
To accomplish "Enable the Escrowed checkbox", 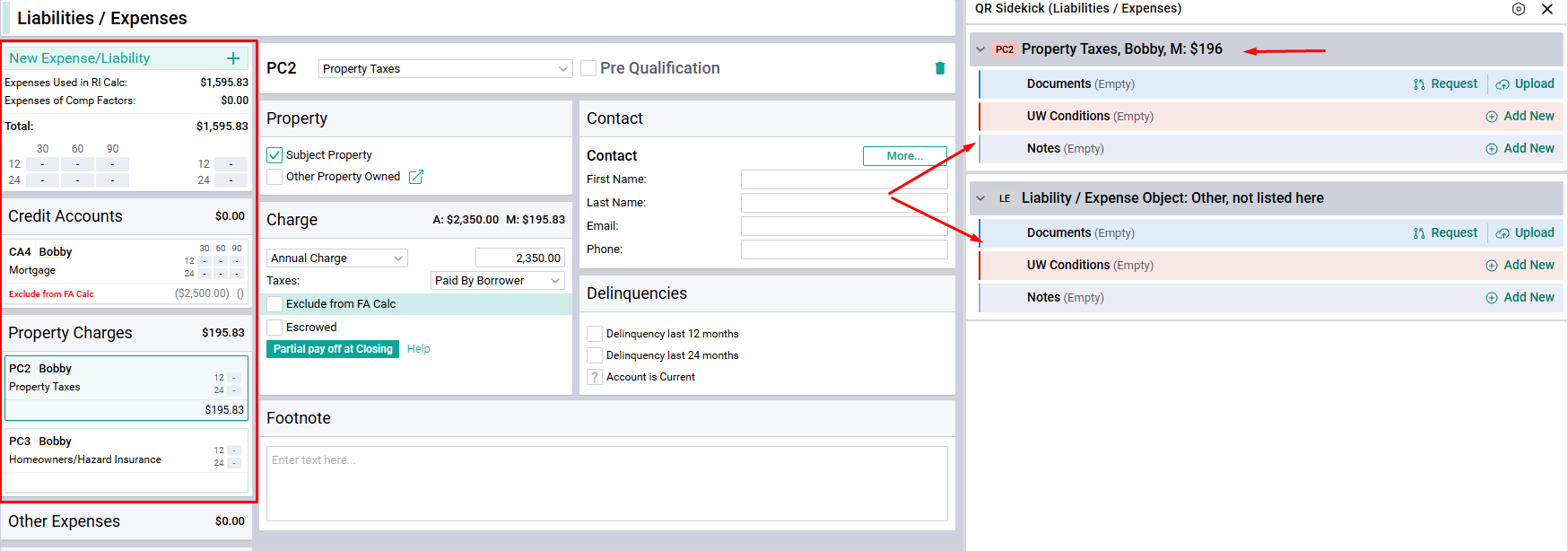I will (x=274, y=328).
